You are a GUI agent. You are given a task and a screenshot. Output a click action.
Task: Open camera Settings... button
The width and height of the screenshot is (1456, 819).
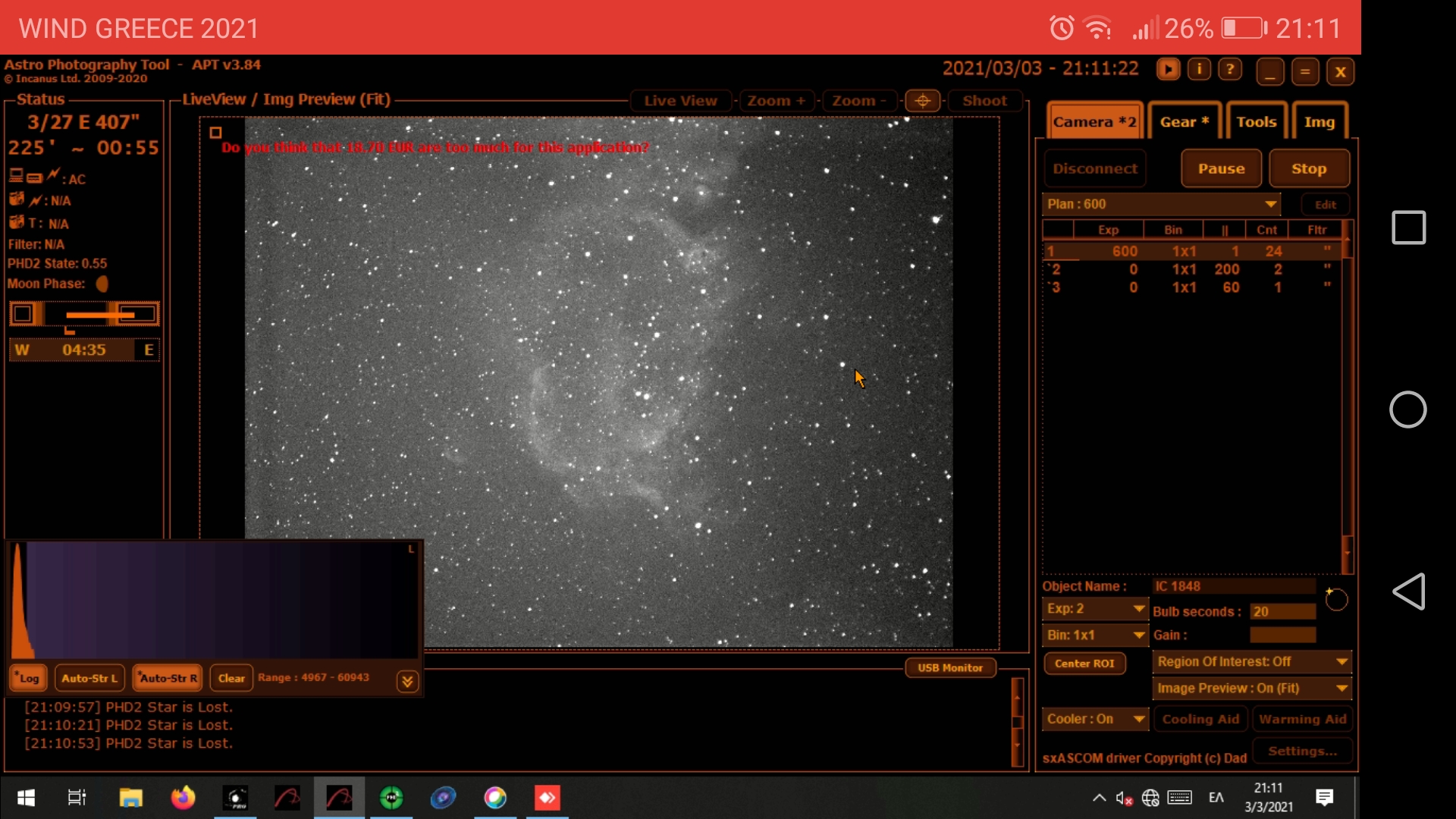point(1302,751)
